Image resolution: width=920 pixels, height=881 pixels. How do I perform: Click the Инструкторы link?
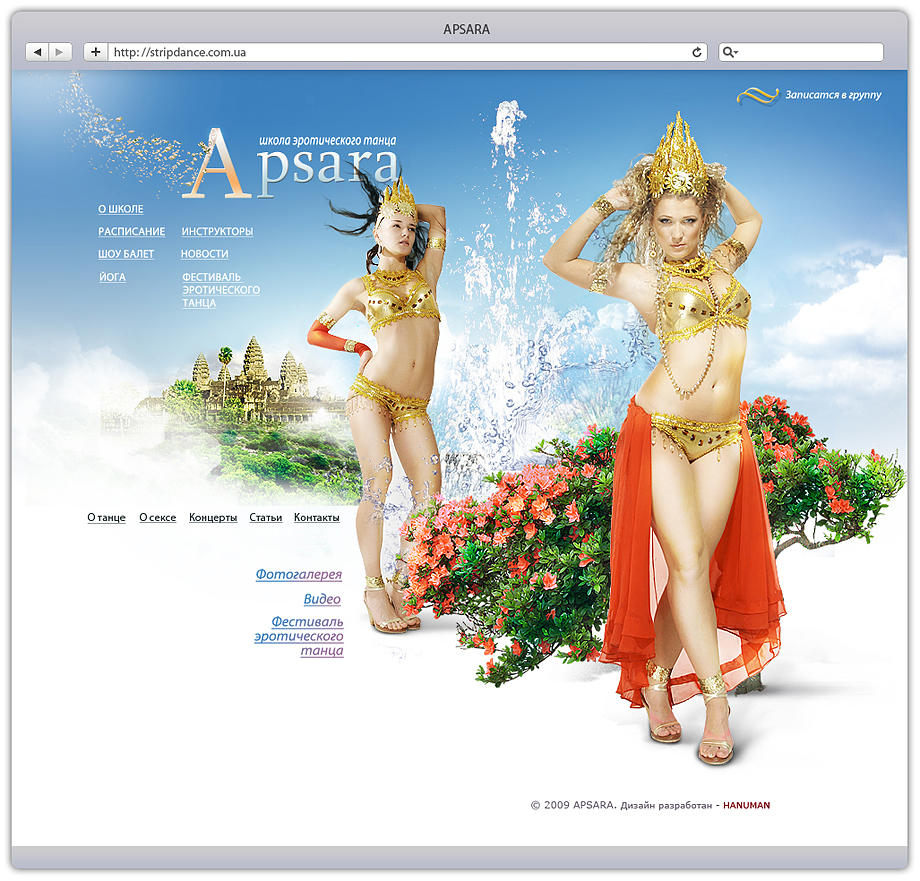click(216, 231)
